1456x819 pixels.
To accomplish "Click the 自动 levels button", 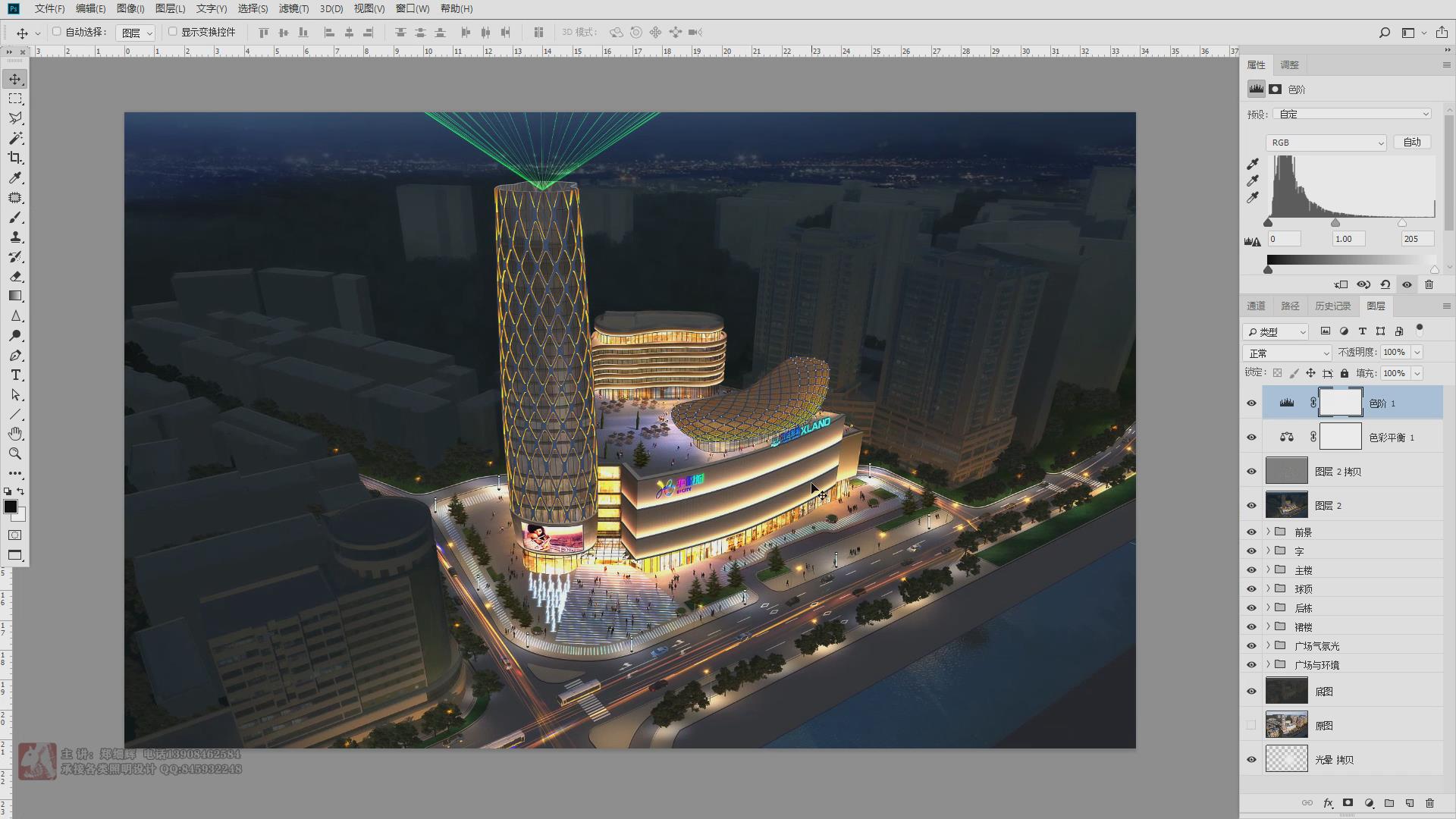I will click(x=1411, y=143).
